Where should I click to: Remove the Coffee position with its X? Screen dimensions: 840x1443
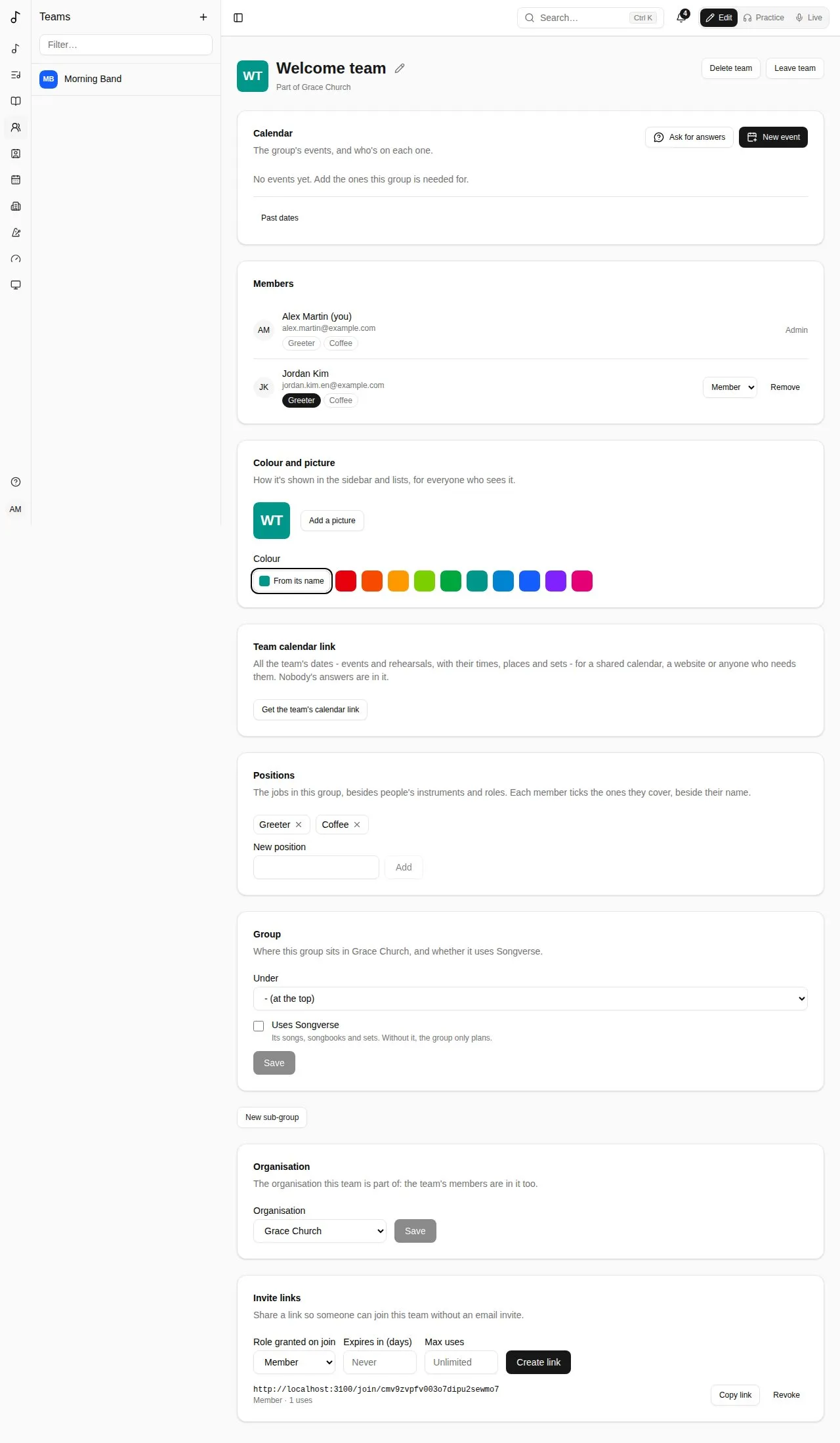pyautogui.click(x=357, y=825)
